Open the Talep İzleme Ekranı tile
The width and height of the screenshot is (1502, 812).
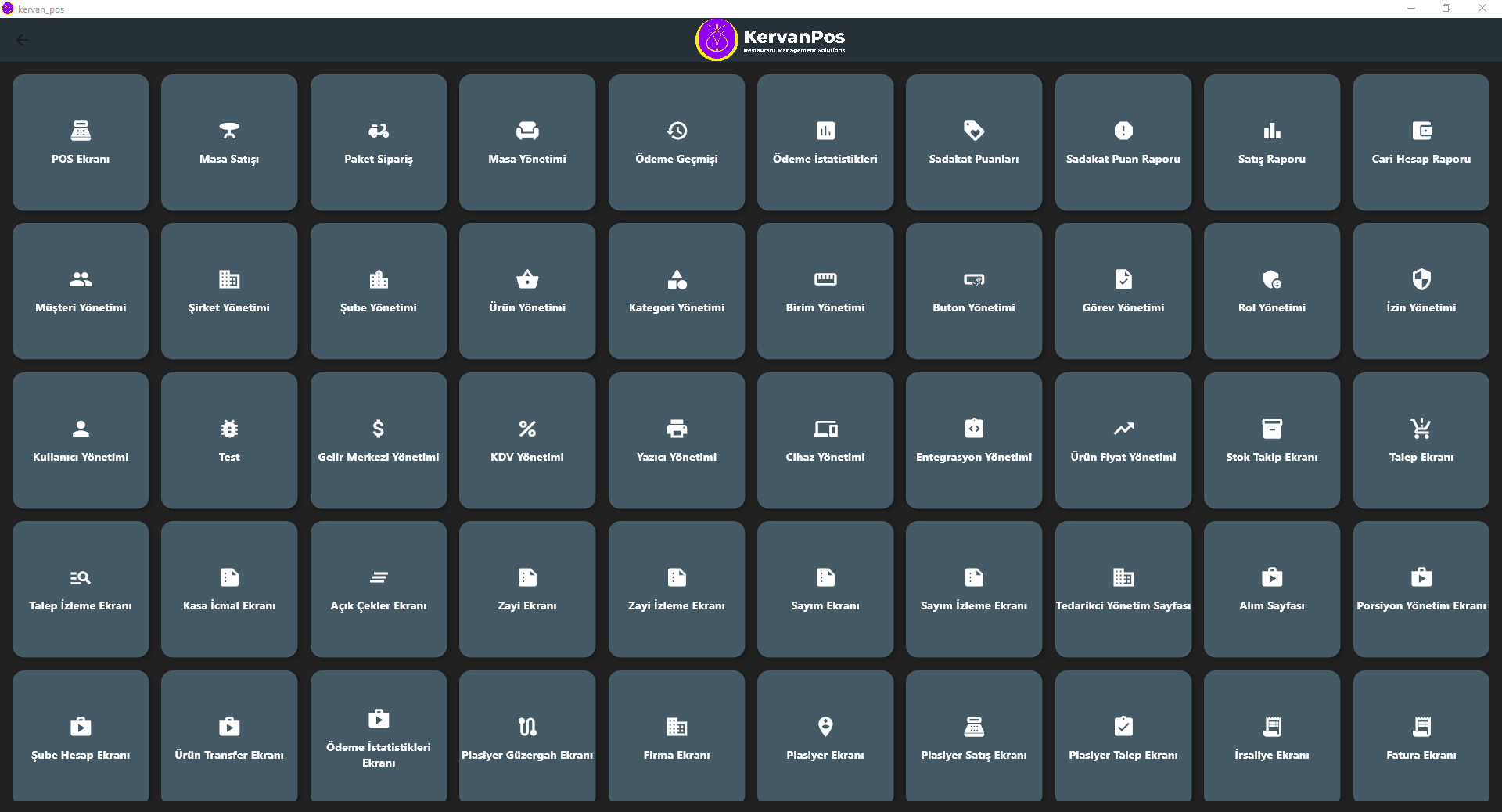point(81,589)
